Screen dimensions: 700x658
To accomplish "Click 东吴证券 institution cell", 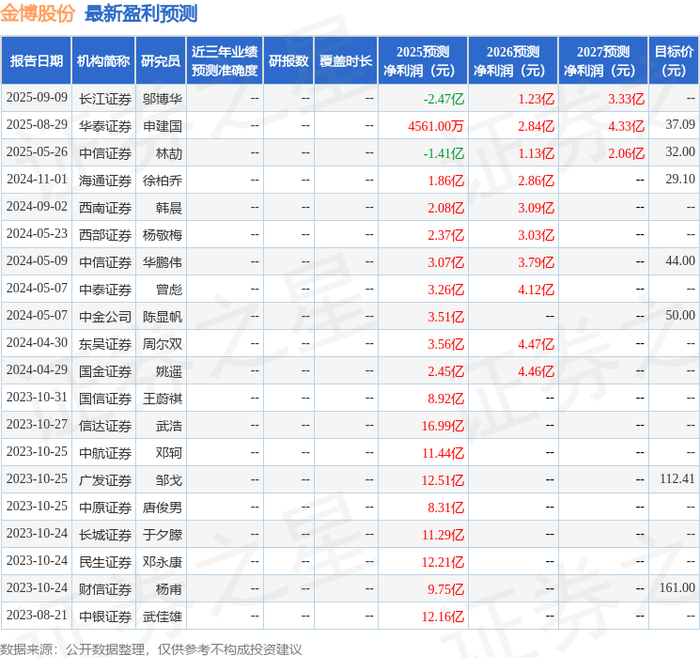I will (105, 344).
